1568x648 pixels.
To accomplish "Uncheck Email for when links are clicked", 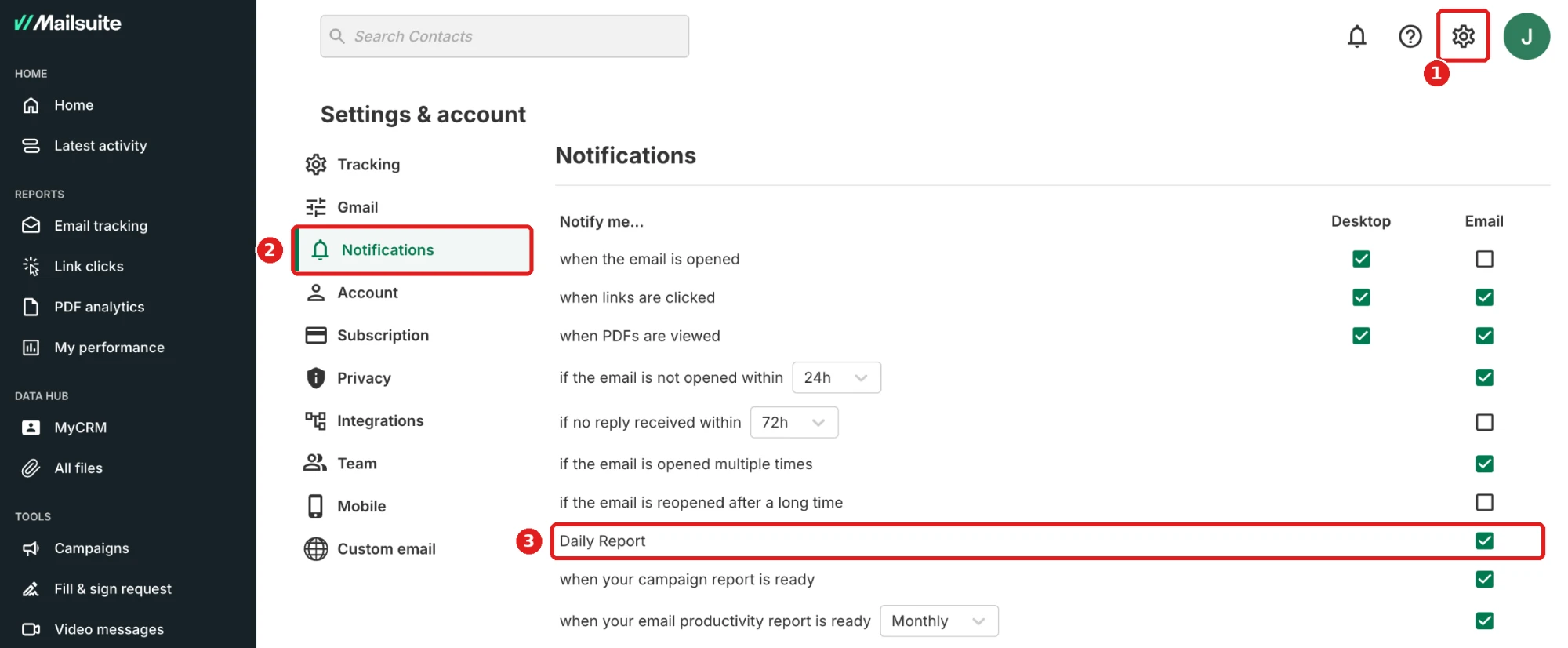I will click(1484, 297).
